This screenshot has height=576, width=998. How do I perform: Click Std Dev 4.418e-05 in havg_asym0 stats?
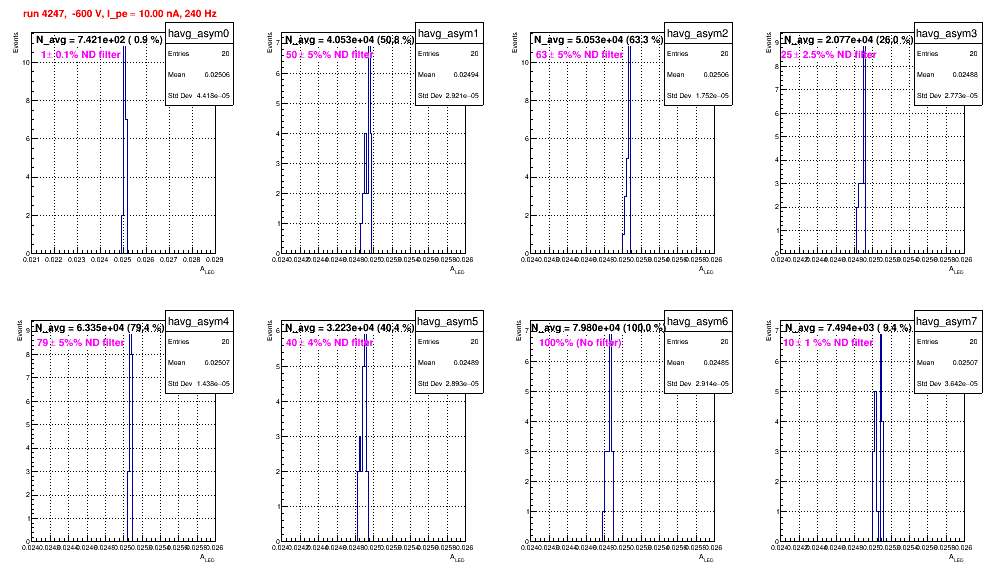[199, 96]
